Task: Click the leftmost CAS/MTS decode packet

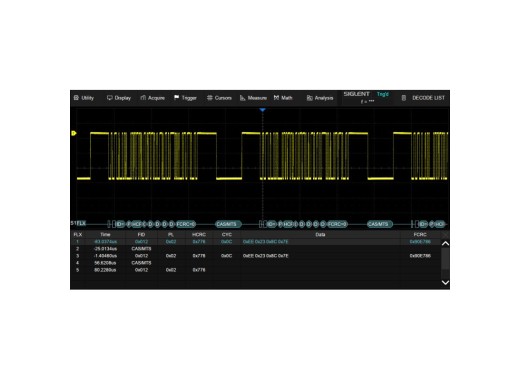Action: [x=228, y=224]
